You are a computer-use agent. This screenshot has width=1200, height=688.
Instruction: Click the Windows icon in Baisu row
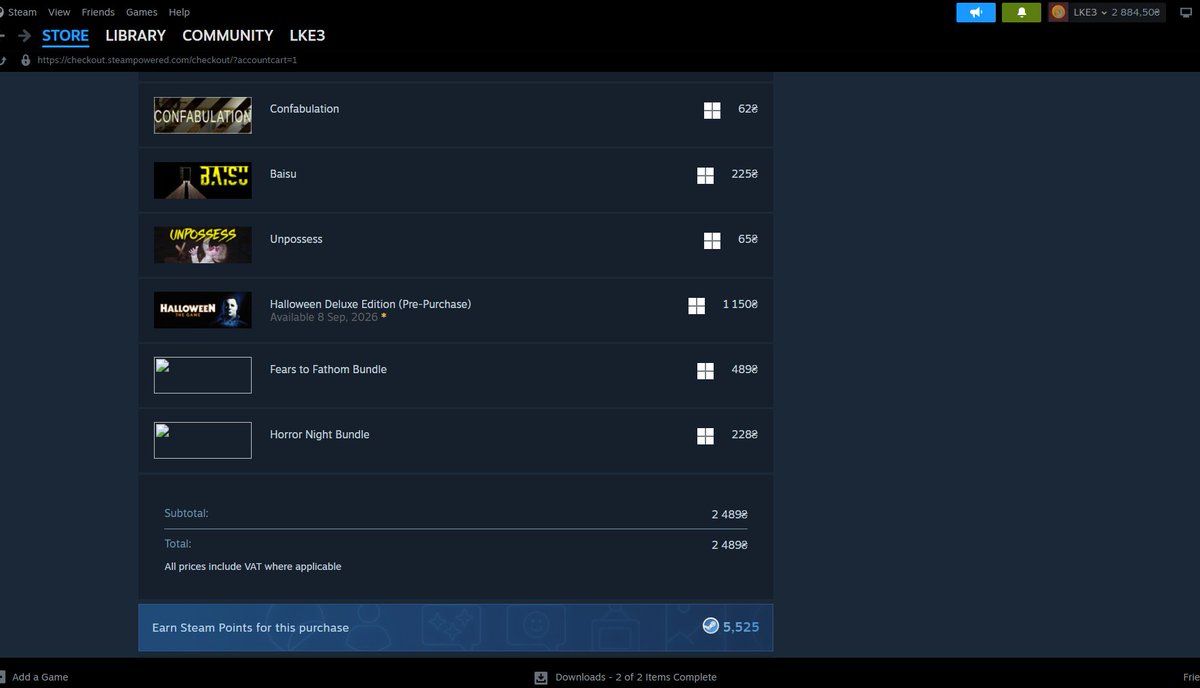(x=705, y=175)
